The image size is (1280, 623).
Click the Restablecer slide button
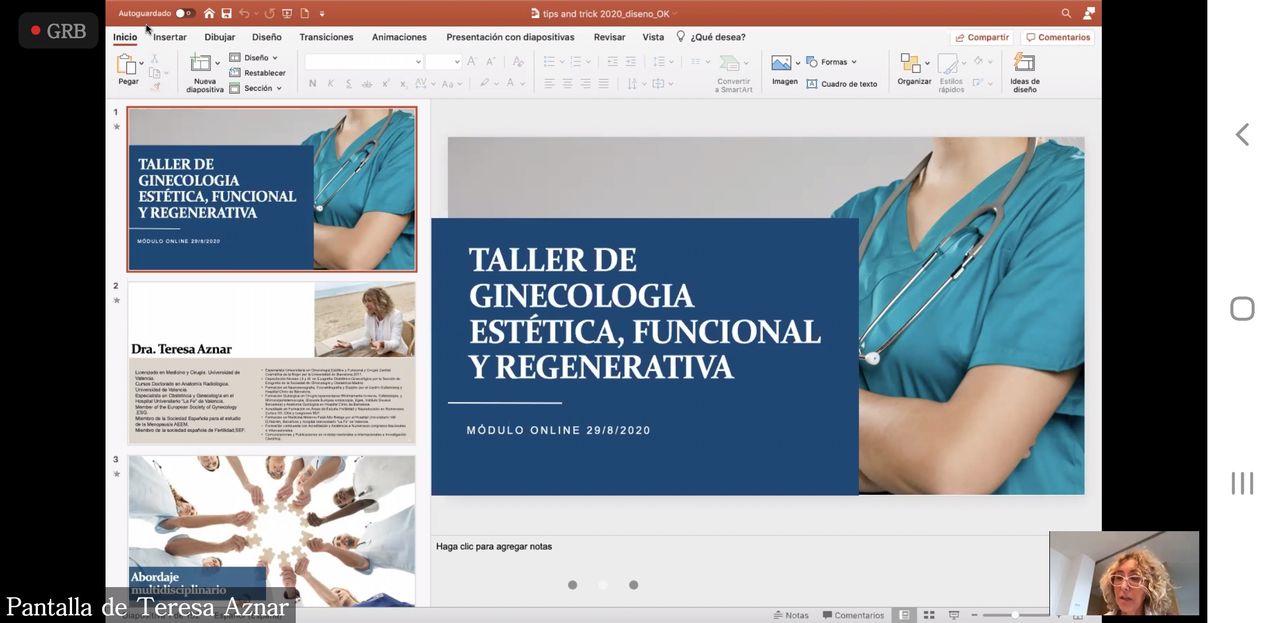tap(258, 73)
